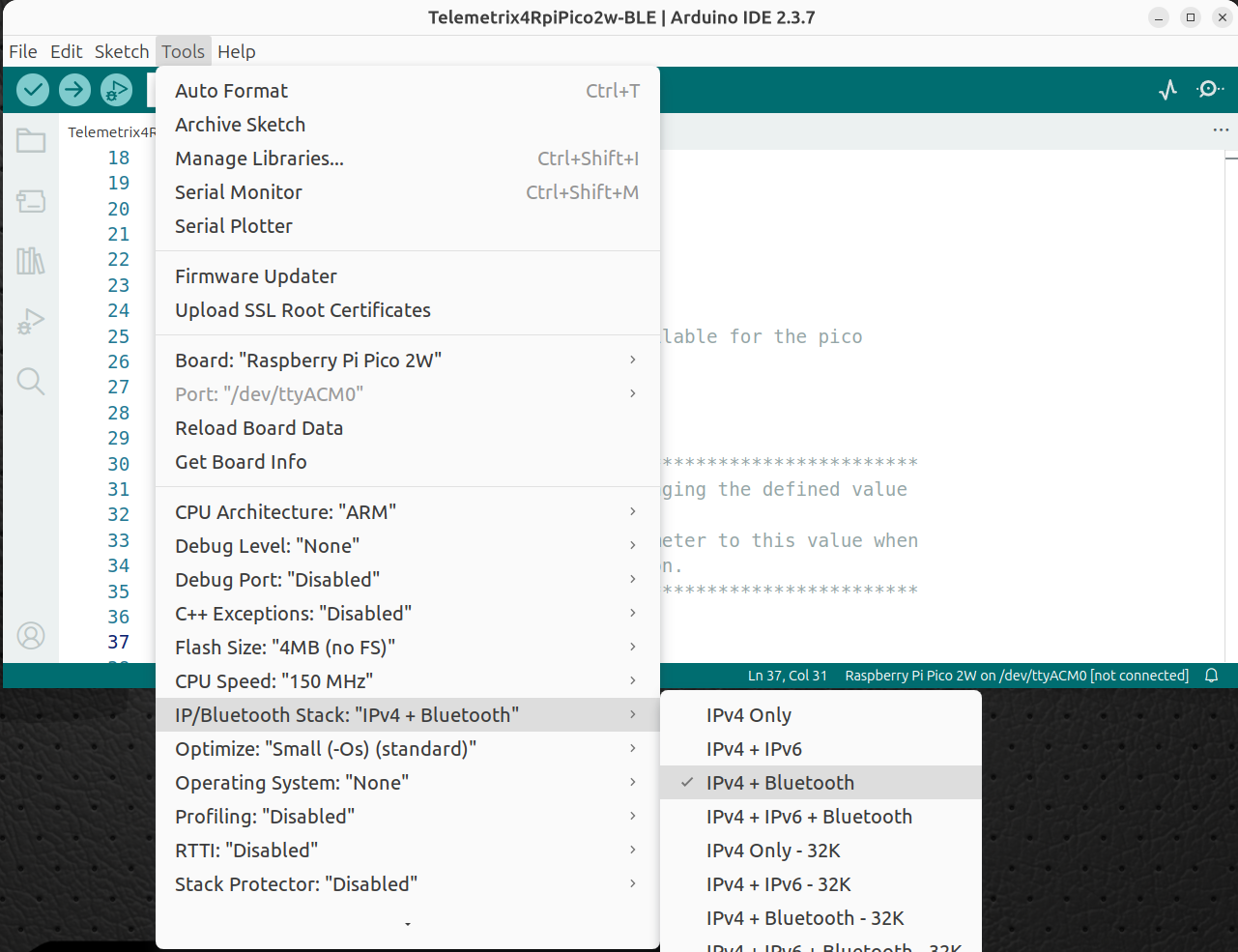Image resolution: width=1238 pixels, height=952 pixels.
Task: Click the notifications bell in status bar
Action: click(1211, 676)
